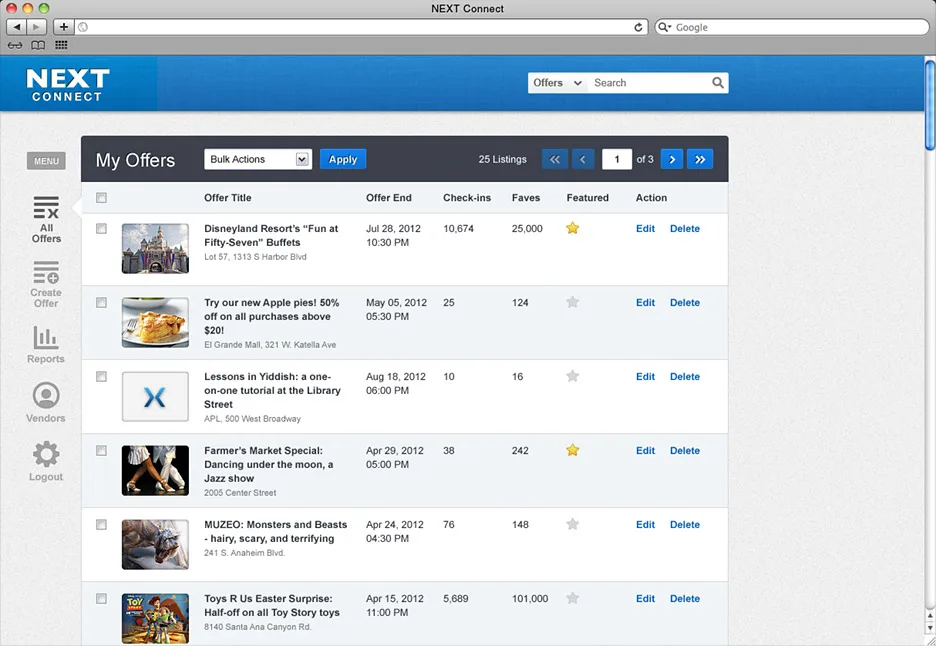Delete the MUZEO Monsters and Beasts offer

(685, 525)
